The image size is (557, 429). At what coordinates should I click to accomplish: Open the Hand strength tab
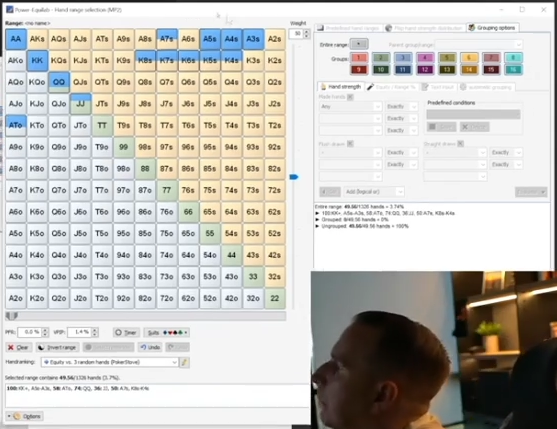coord(341,87)
